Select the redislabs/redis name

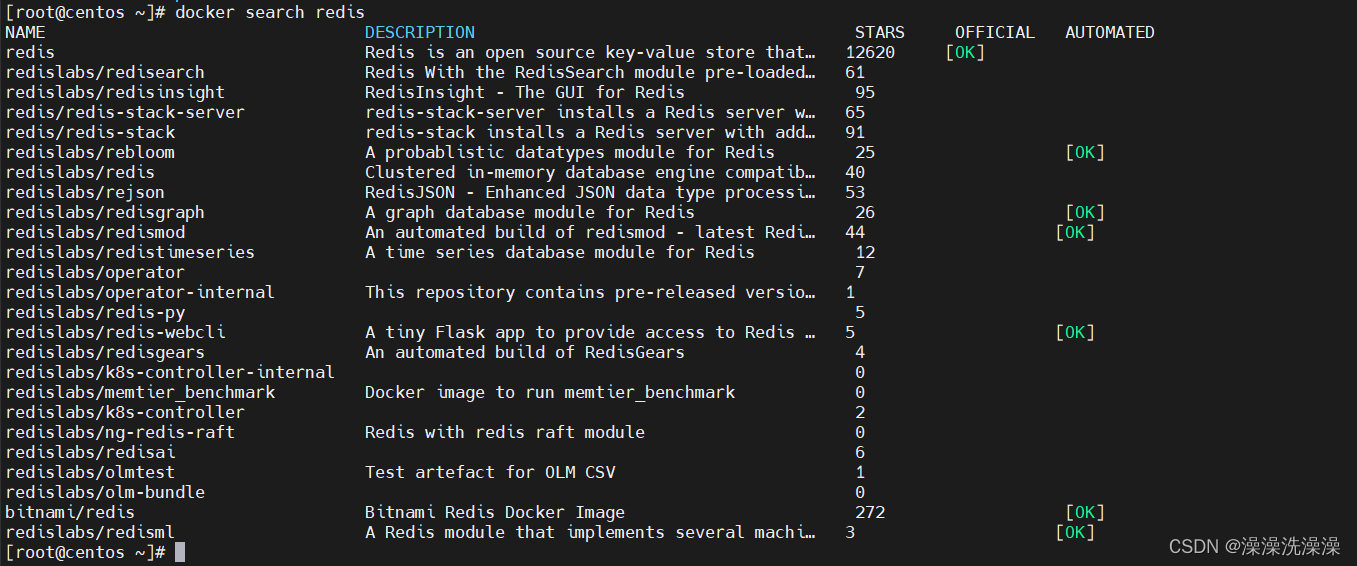pyautogui.click(x=80, y=172)
